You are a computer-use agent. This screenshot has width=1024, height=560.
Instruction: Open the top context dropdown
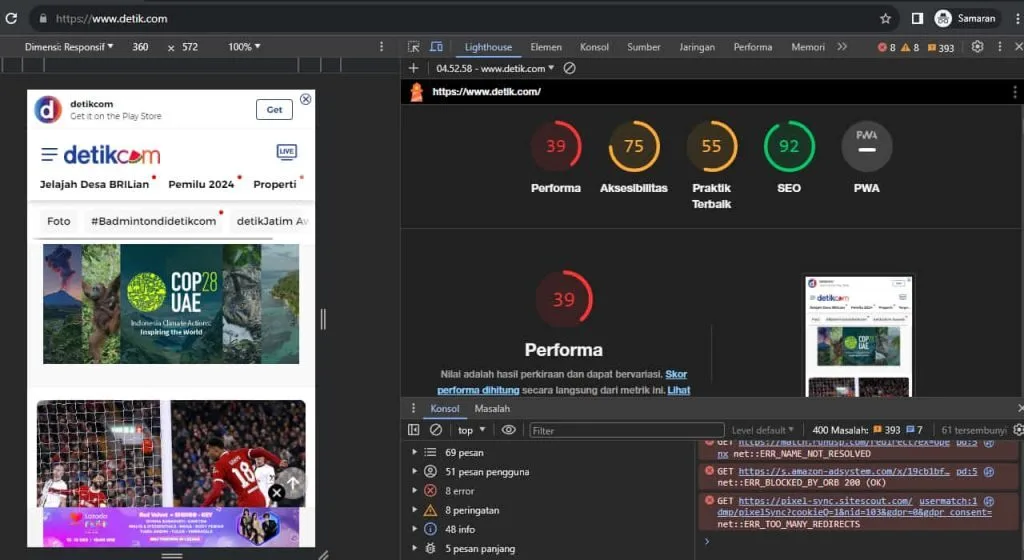(x=472, y=430)
